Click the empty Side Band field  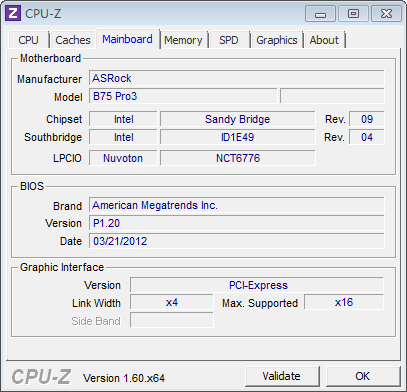pos(172,320)
